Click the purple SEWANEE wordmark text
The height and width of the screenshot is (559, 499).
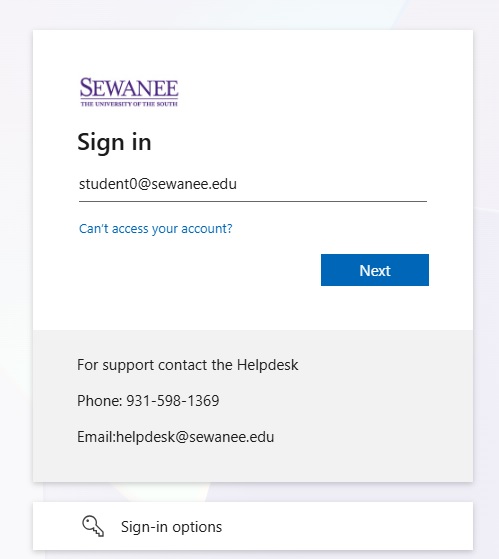click(x=129, y=88)
